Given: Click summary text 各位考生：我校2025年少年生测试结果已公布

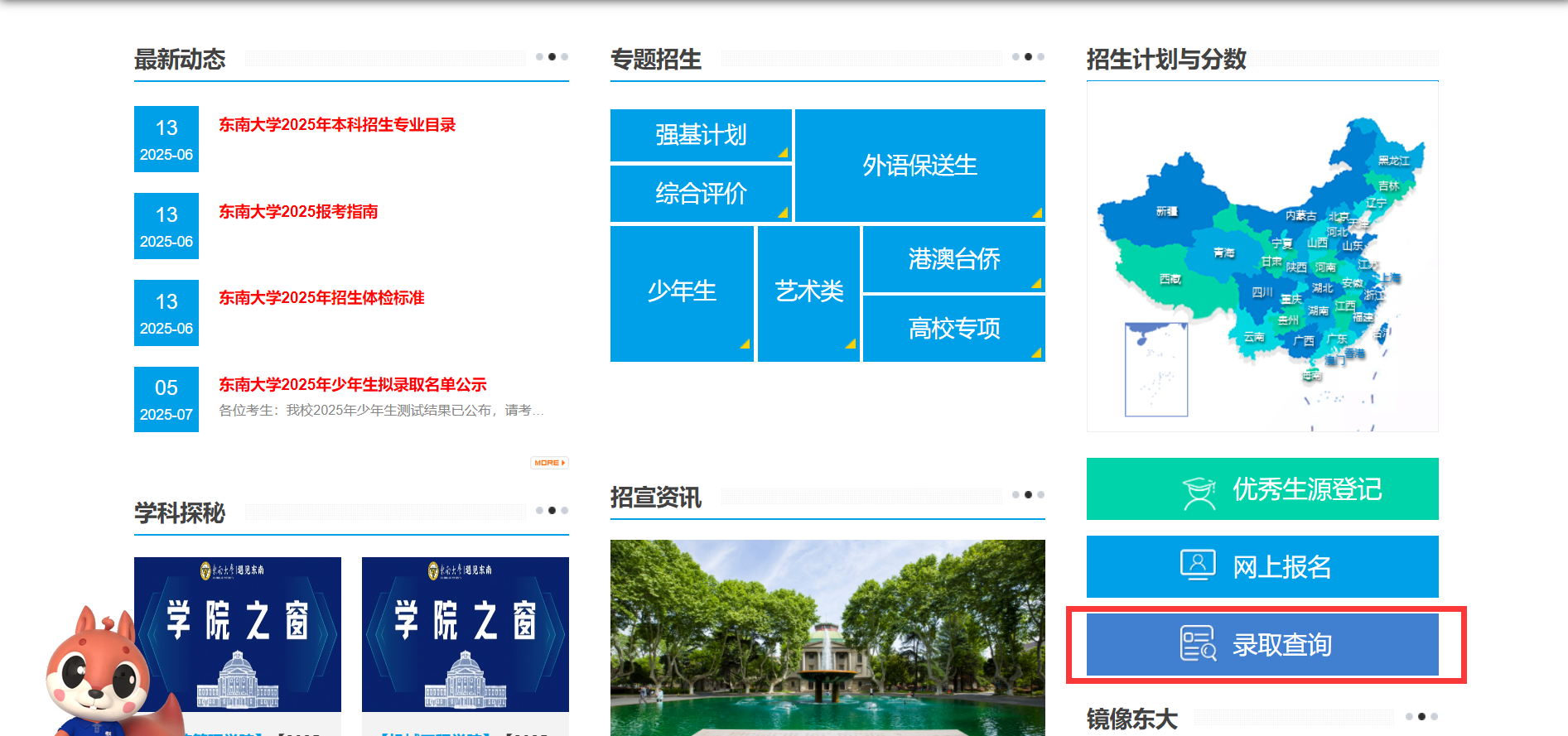Looking at the screenshot, I should [x=381, y=411].
